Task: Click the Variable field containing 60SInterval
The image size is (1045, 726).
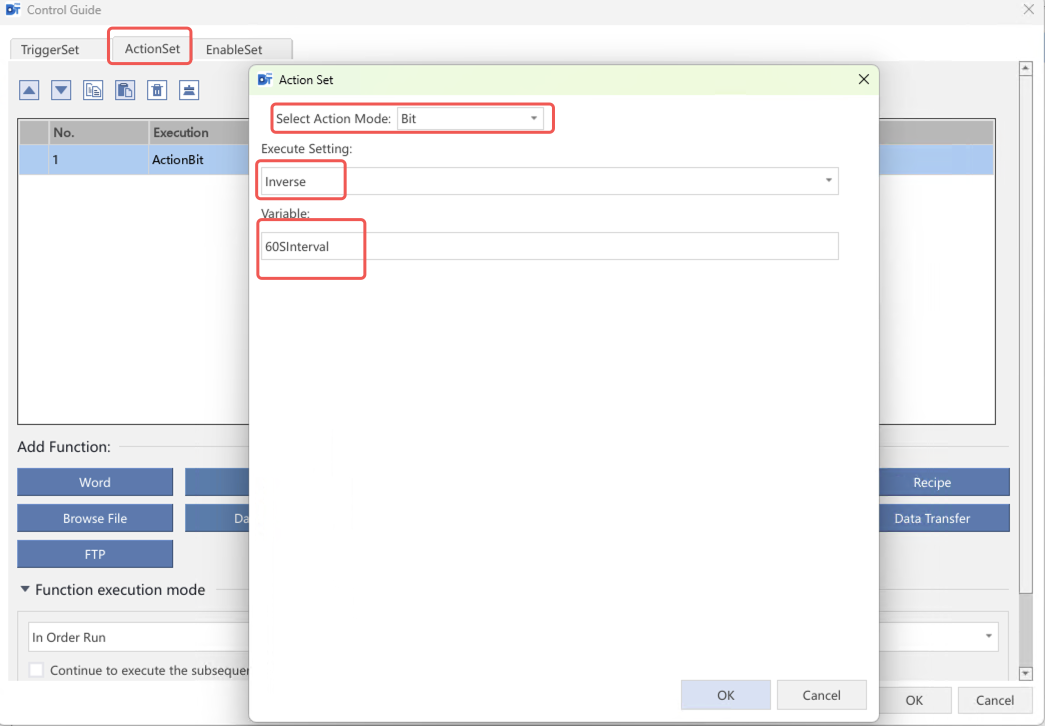Action: click(548, 246)
